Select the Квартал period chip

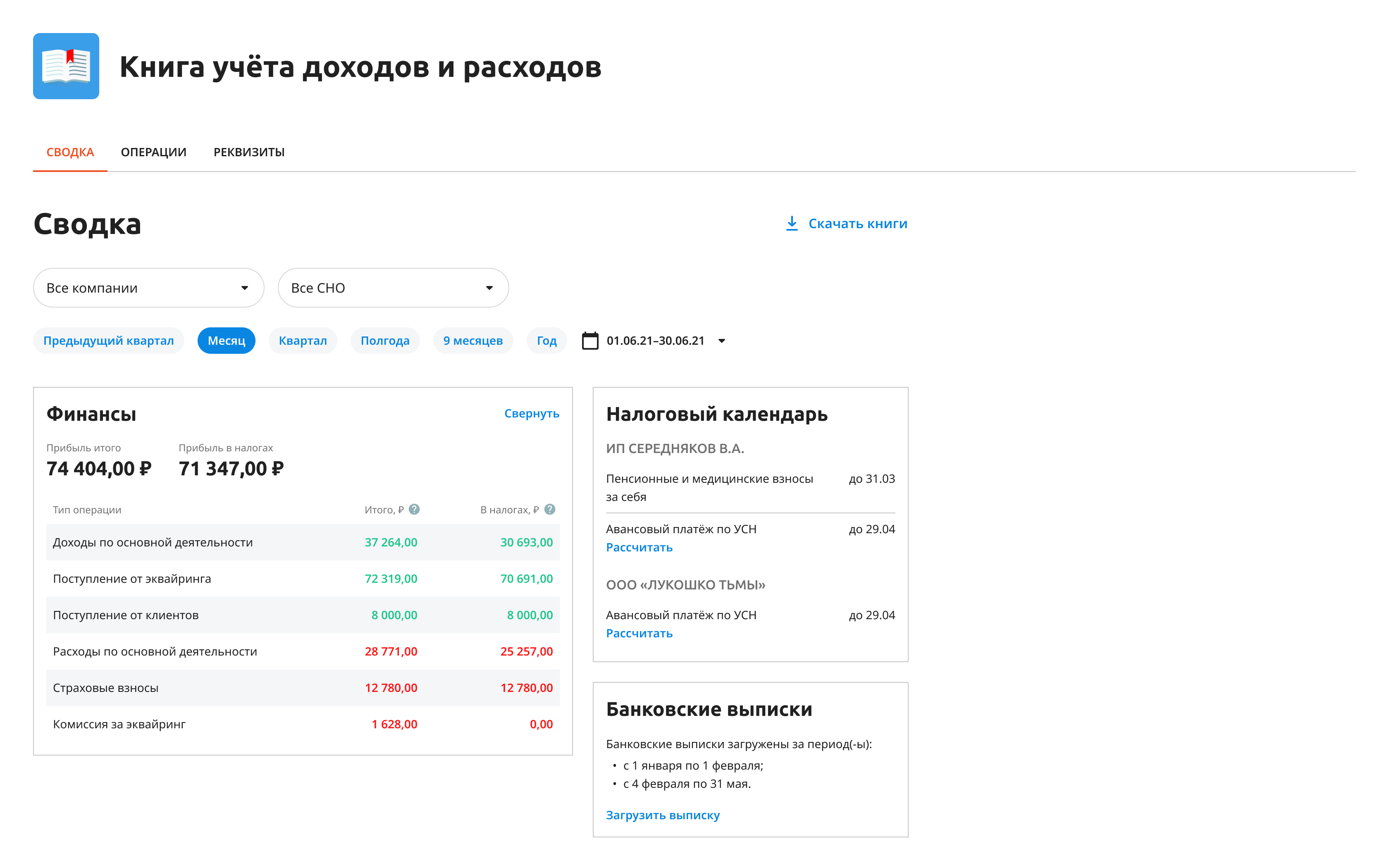point(303,341)
